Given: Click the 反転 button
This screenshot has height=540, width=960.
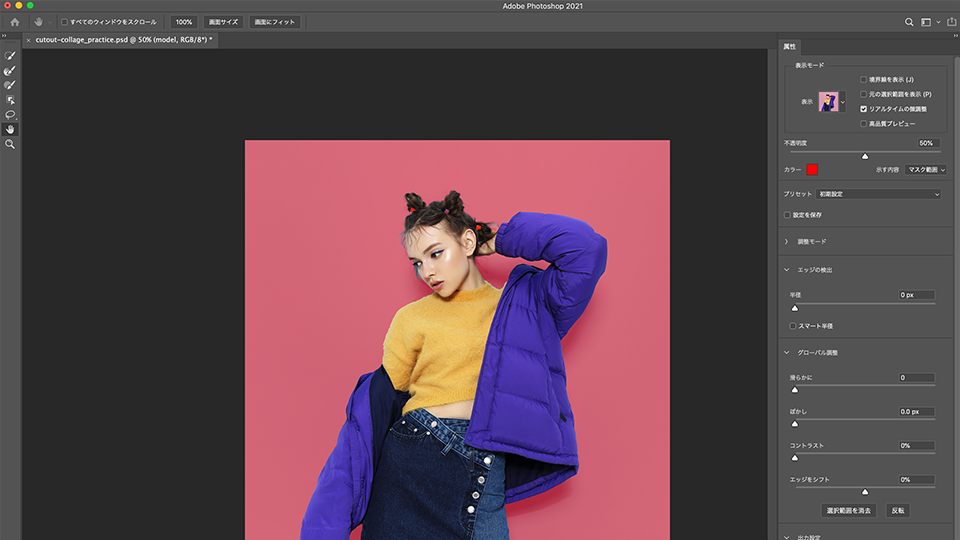Looking at the screenshot, I should pyautogui.click(x=898, y=511).
